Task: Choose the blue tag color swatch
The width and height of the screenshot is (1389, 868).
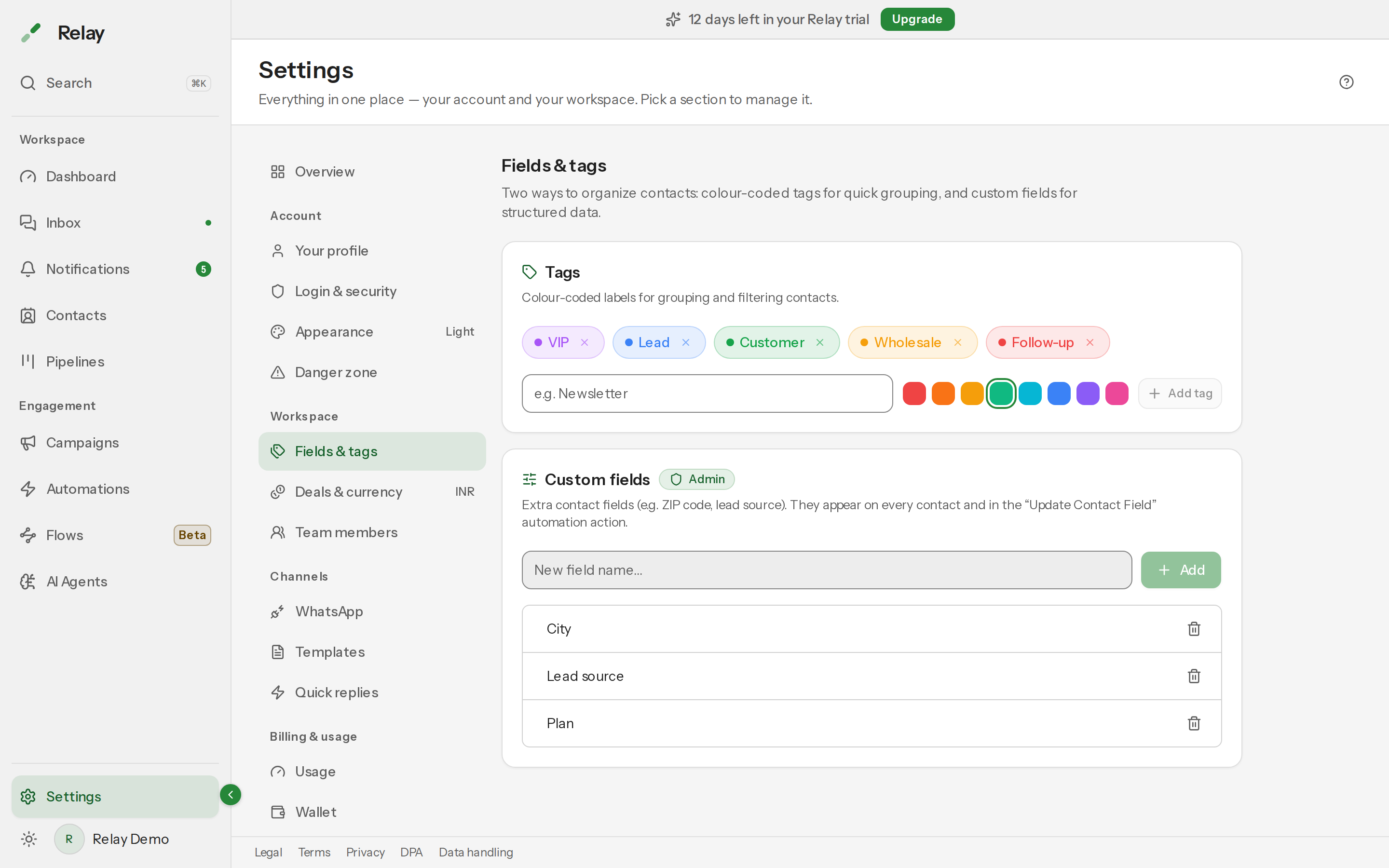Action: [1059, 393]
